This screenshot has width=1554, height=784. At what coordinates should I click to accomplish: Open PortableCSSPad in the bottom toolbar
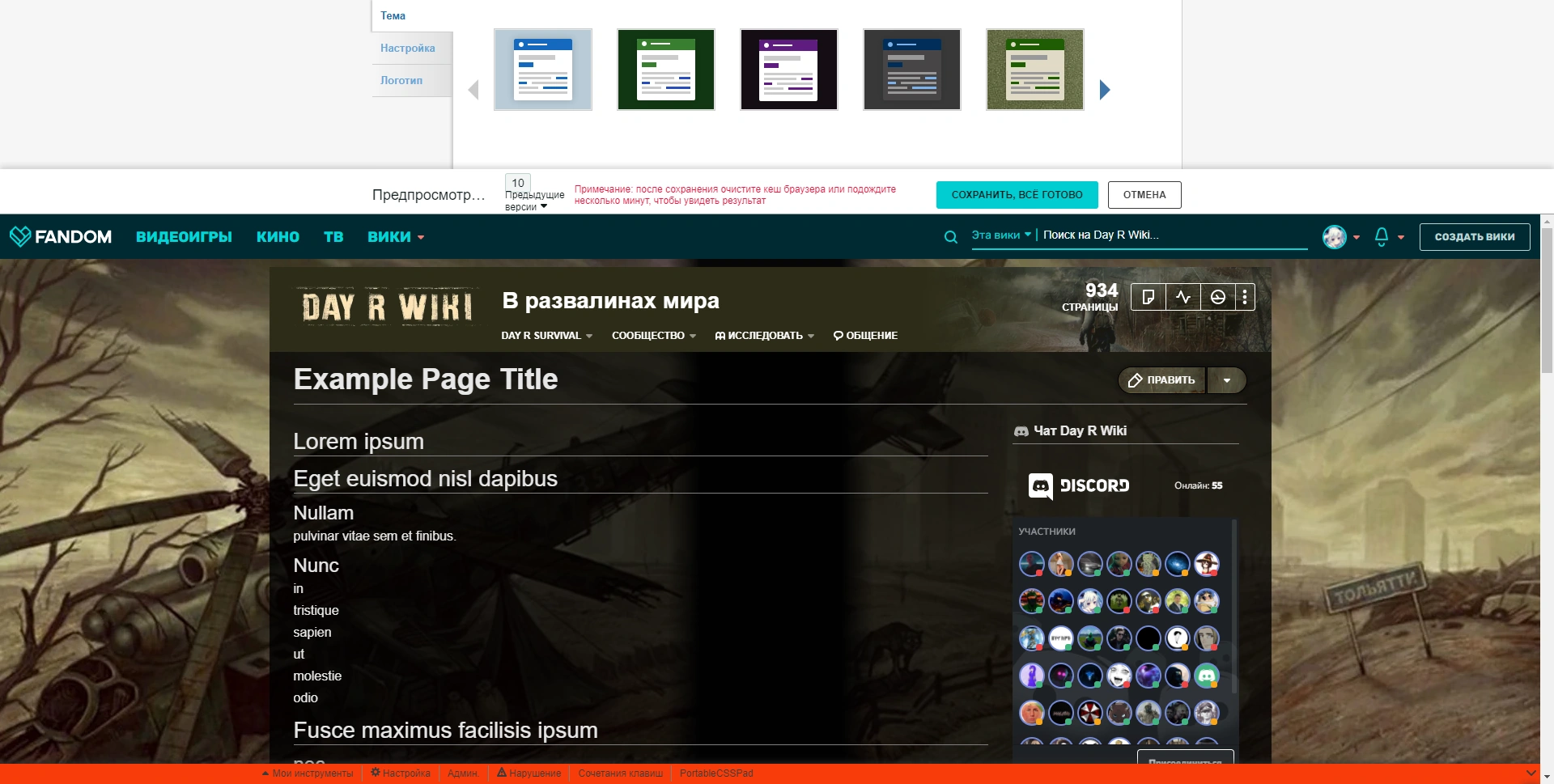(x=716, y=773)
